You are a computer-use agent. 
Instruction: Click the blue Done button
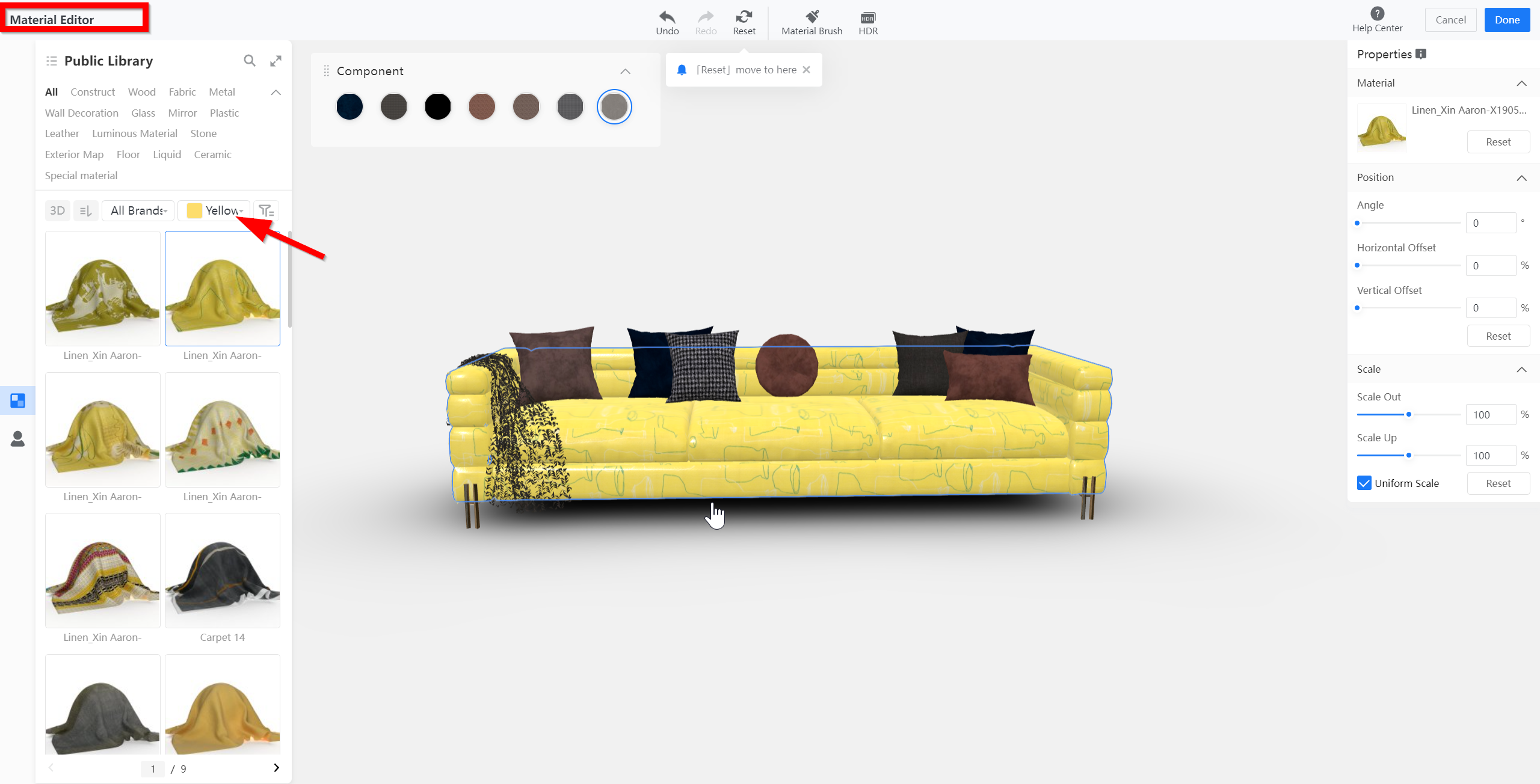pyautogui.click(x=1506, y=20)
